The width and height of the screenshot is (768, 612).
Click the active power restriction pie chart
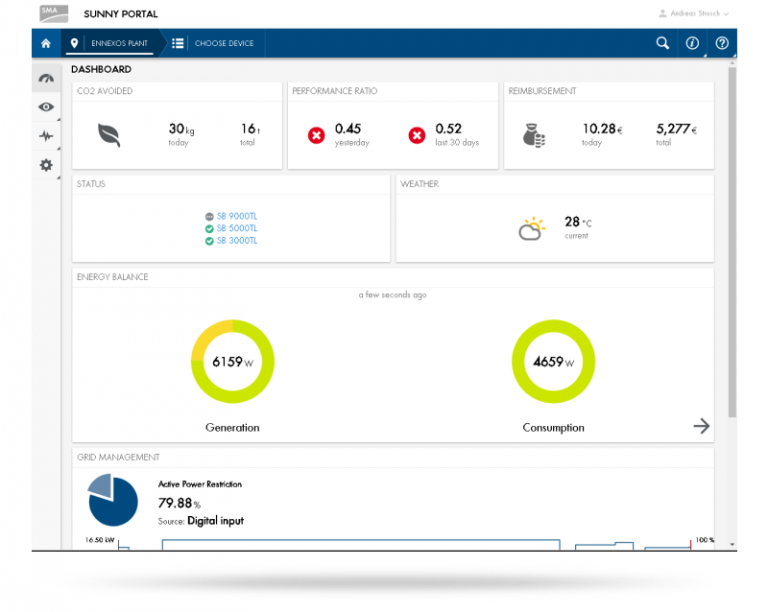pyautogui.click(x=112, y=500)
